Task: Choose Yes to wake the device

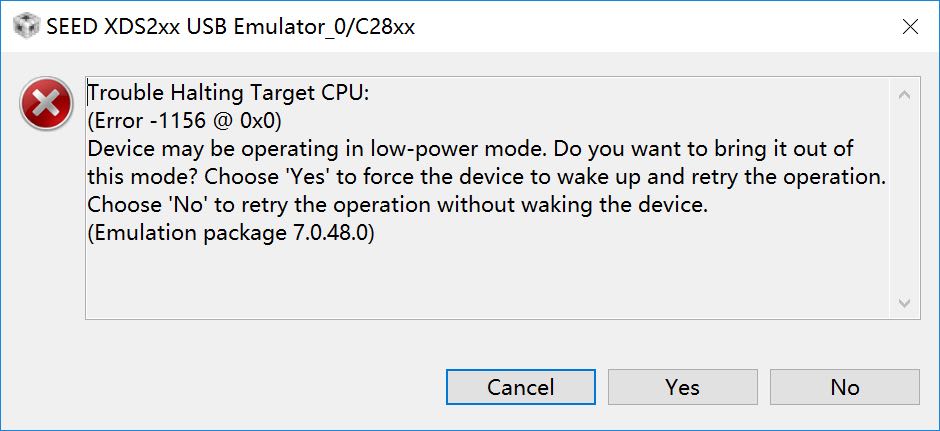Action: point(682,387)
